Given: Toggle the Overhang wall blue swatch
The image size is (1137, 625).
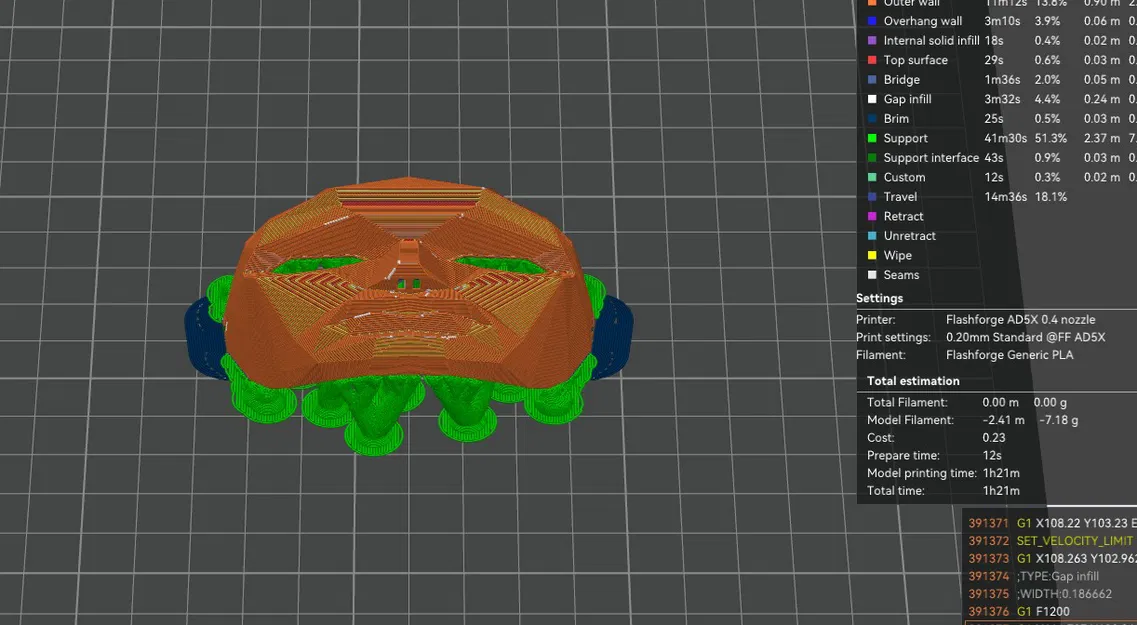Looking at the screenshot, I should (x=872, y=21).
